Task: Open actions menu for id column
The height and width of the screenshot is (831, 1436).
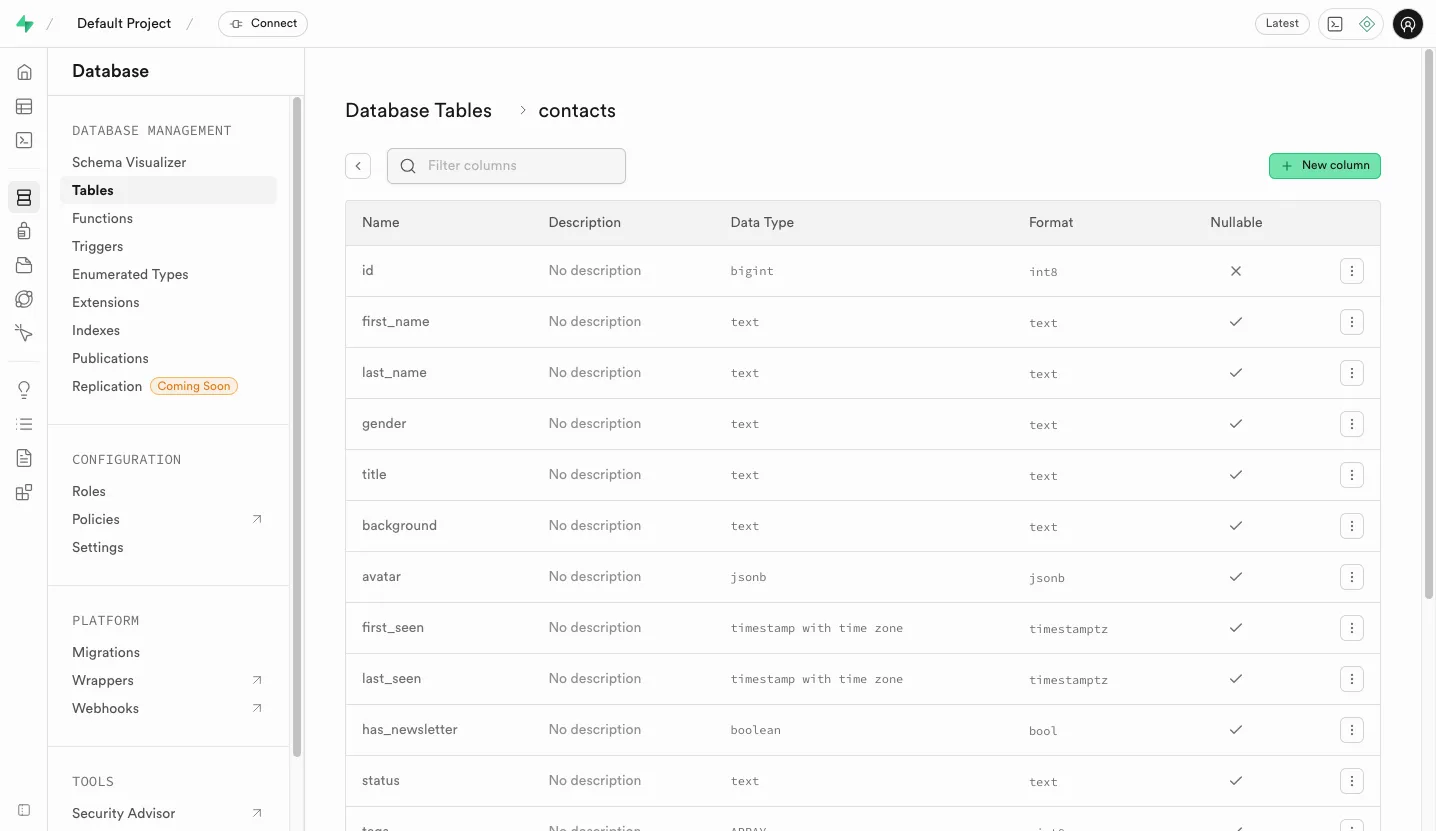Action: [1351, 271]
